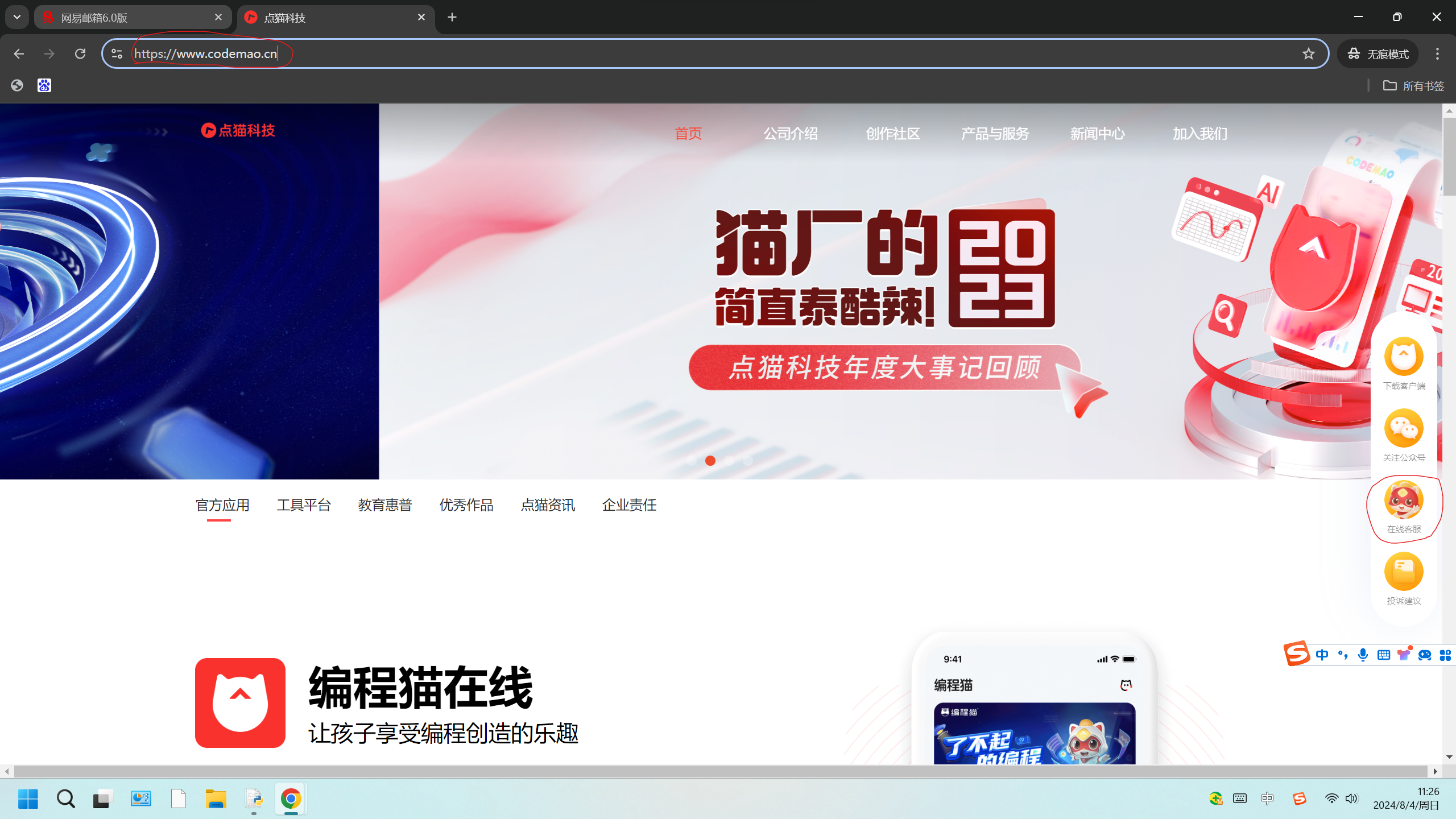This screenshot has width=1456, height=819.
Task: Switch to the 优秀作品 tab
Action: pyautogui.click(x=466, y=505)
